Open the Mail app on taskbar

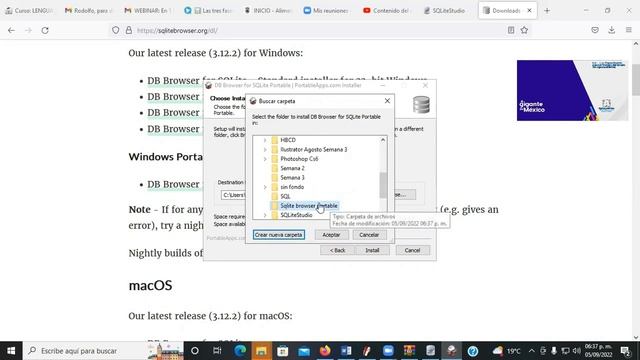pyautogui.click(x=304, y=351)
